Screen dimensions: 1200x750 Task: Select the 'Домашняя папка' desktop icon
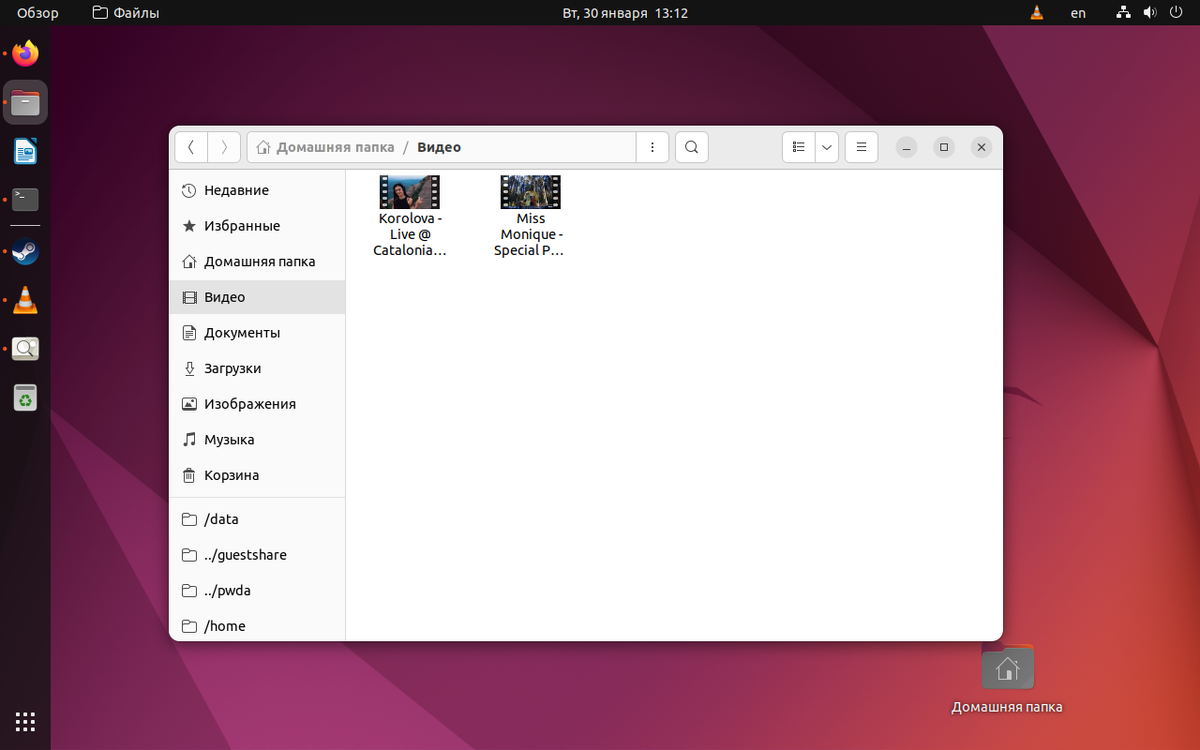pyautogui.click(x=1007, y=680)
